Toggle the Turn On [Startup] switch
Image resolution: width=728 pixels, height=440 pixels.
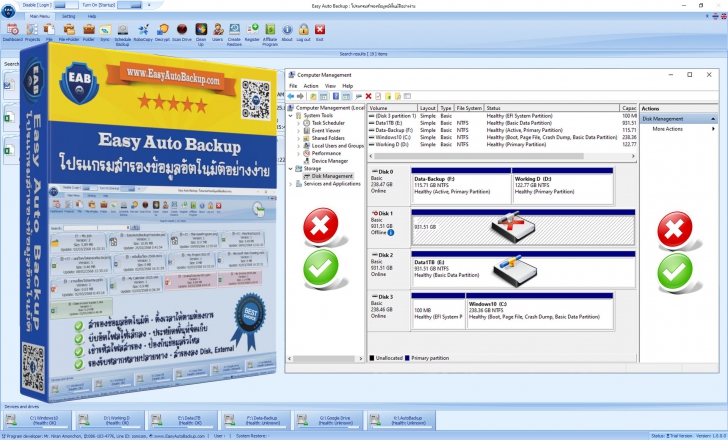click(129, 5)
